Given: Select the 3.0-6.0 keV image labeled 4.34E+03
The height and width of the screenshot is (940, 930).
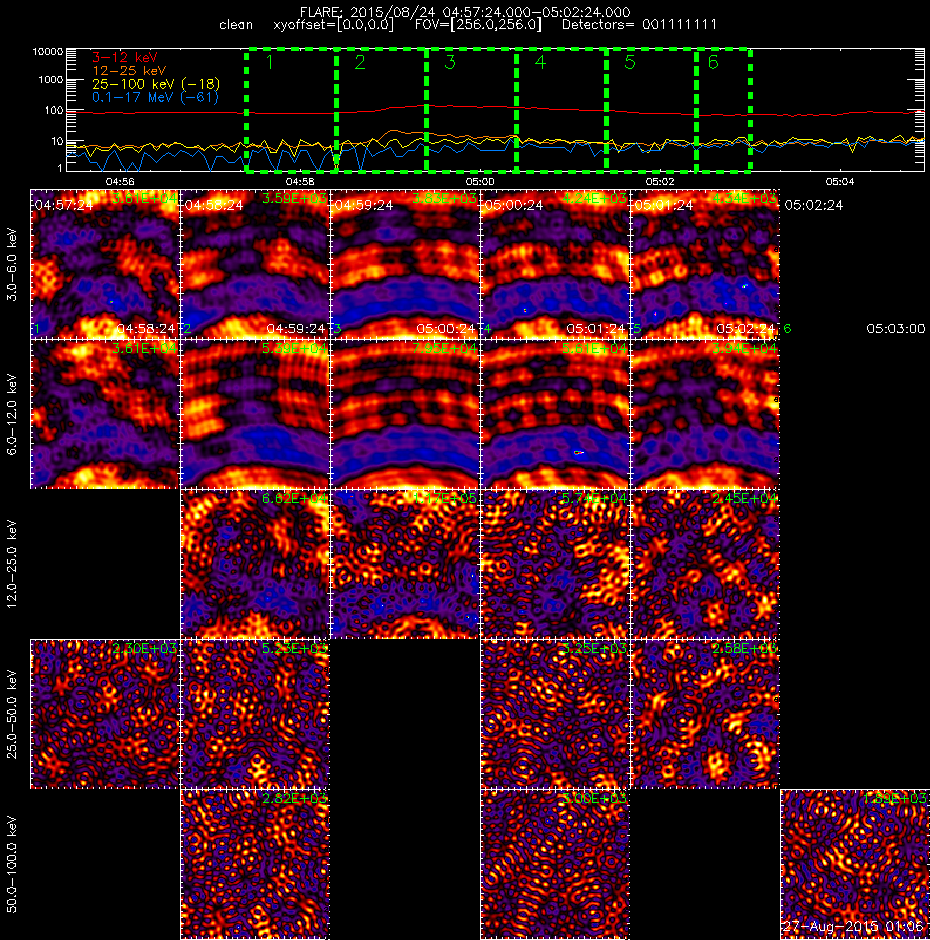Looking at the screenshot, I should click(x=705, y=264).
